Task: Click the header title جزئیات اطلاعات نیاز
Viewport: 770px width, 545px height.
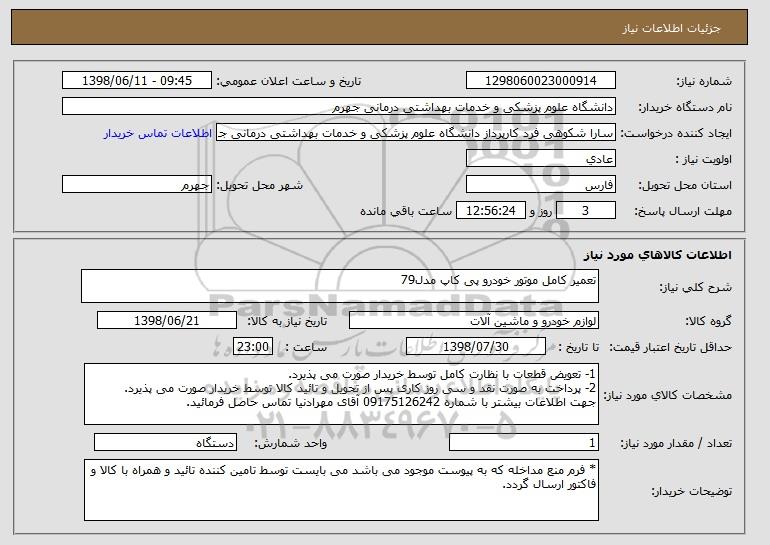Action: pos(671,28)
